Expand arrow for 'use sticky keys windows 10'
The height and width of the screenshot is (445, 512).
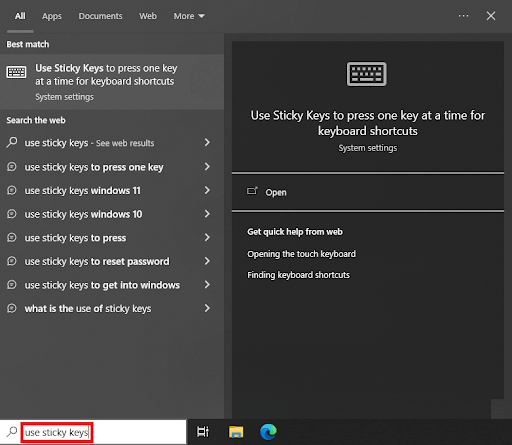pyautogui.click(x=207, y=214)
